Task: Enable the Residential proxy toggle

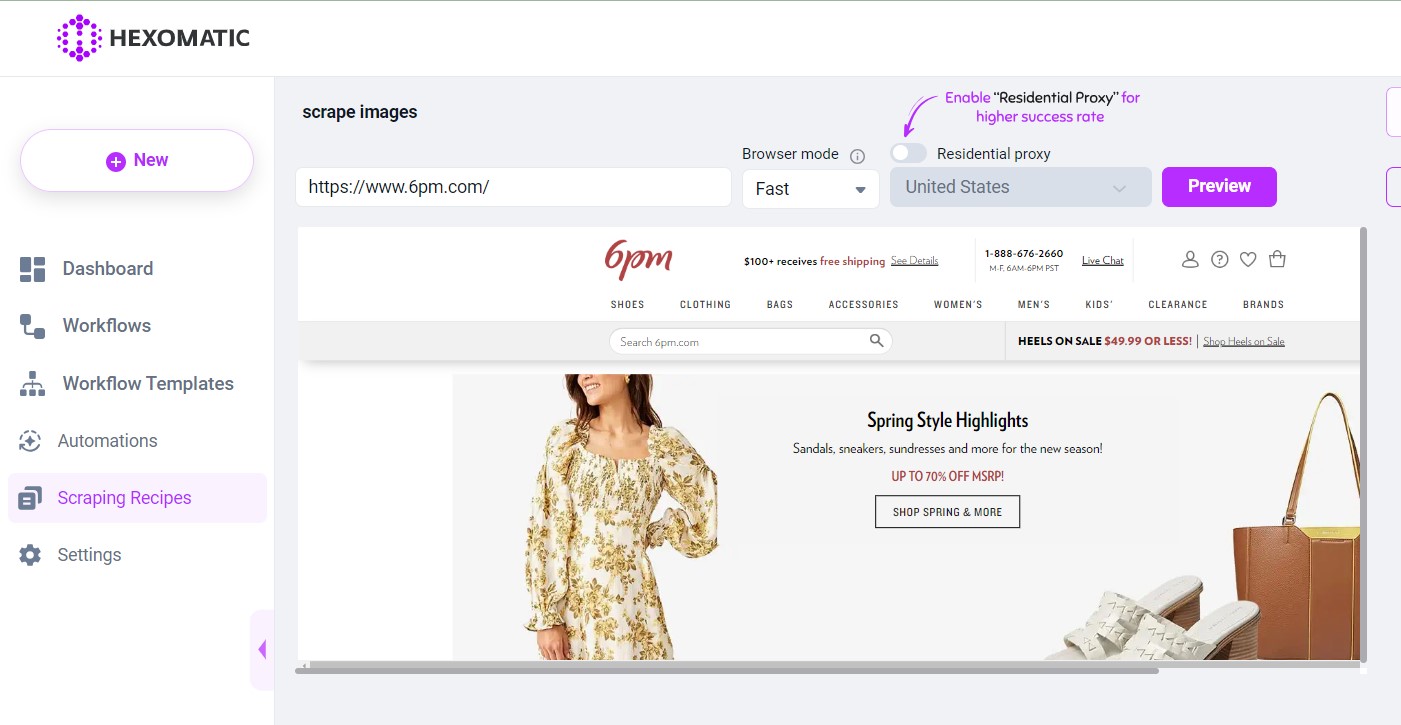Action: (908, 152)
